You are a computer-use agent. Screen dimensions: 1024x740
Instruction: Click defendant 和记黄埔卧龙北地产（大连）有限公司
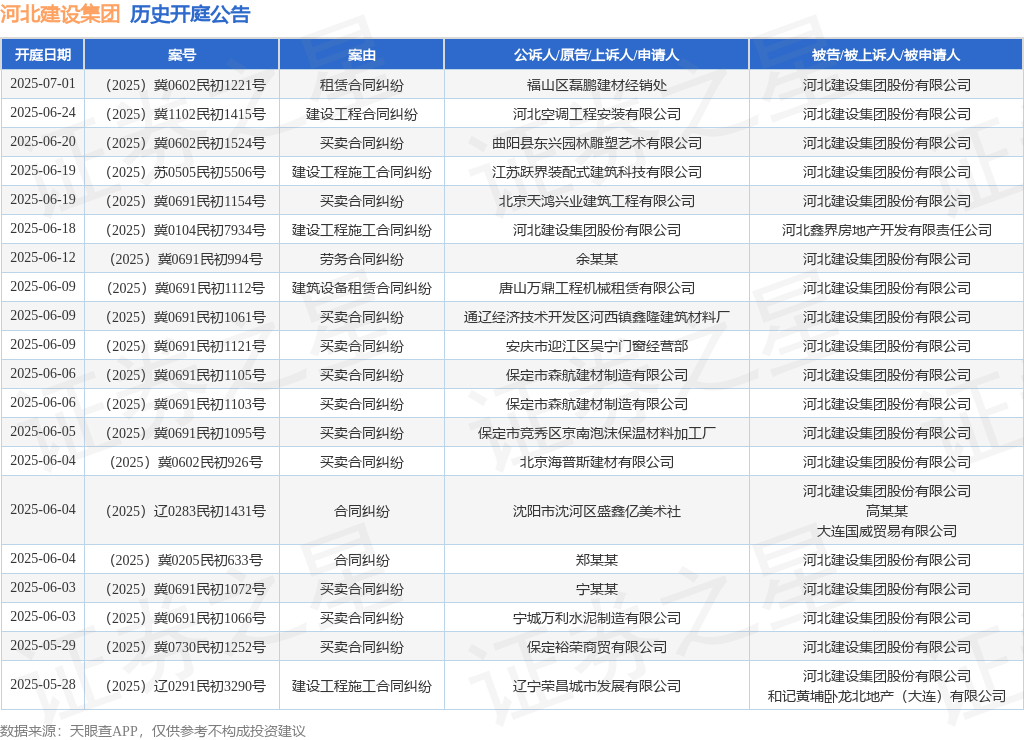coord(887,696)
